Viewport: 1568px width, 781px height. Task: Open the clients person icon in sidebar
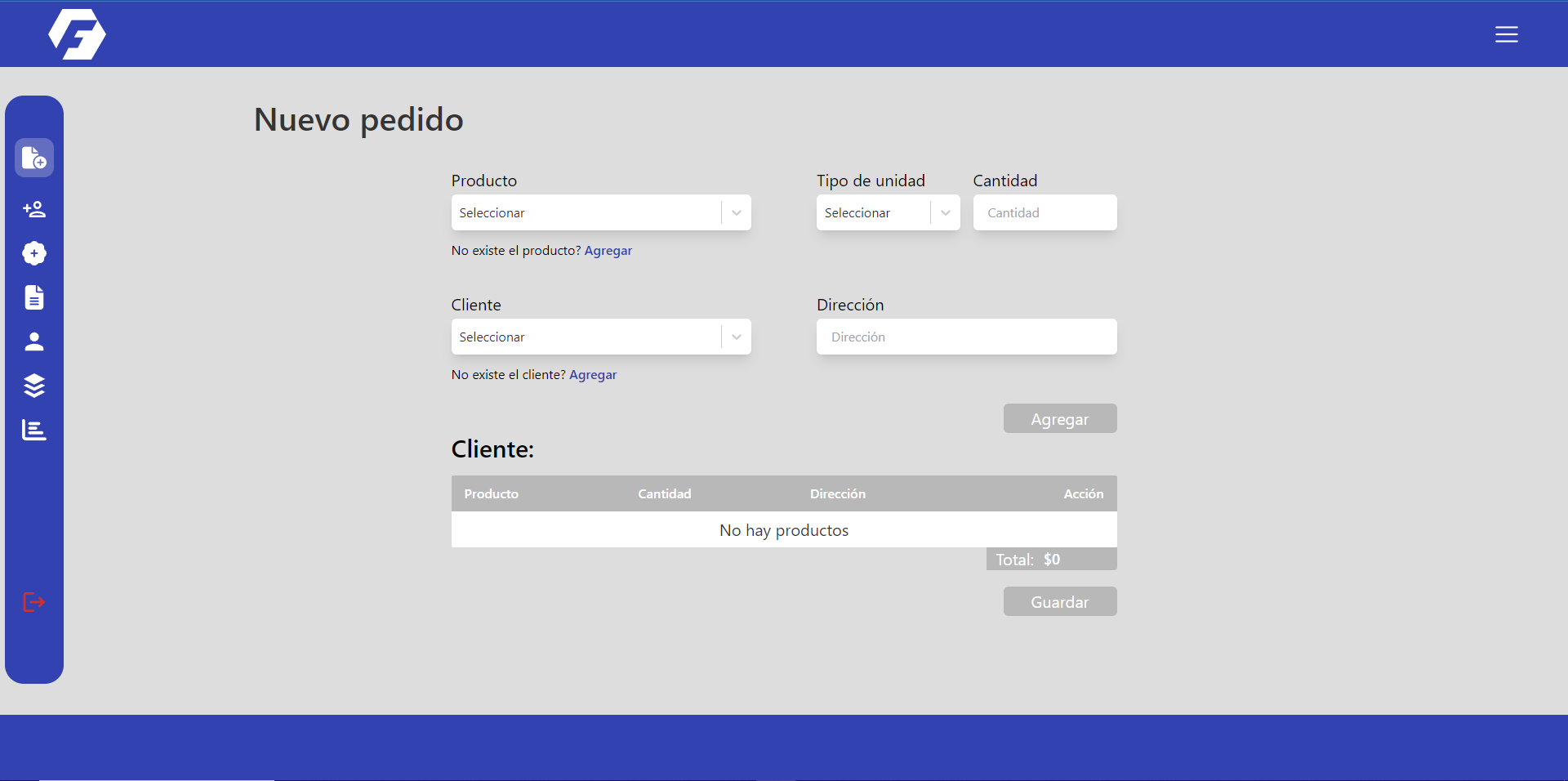[34, 341]
